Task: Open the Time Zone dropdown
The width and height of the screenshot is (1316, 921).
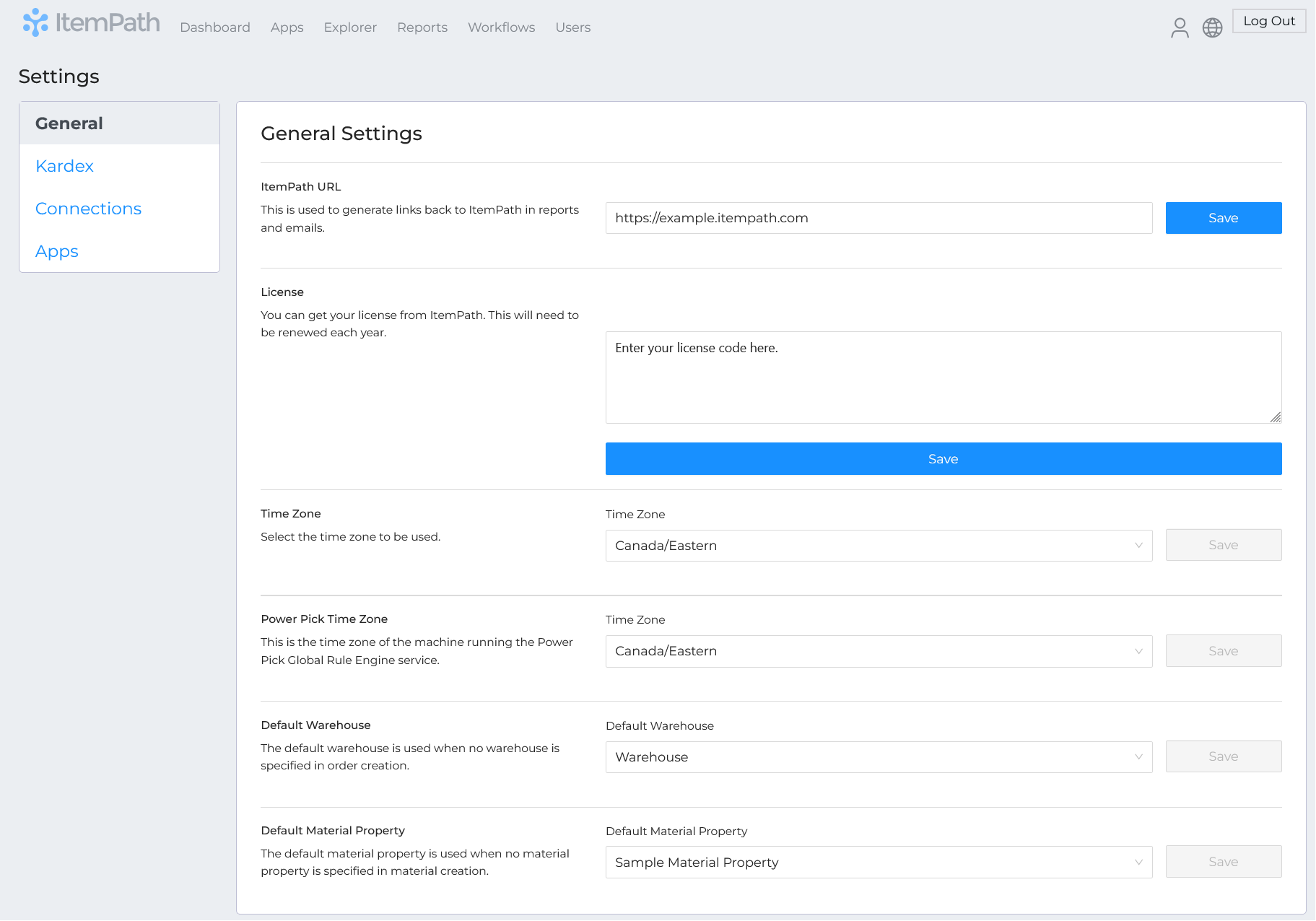Action: click(x=879, y=546)
